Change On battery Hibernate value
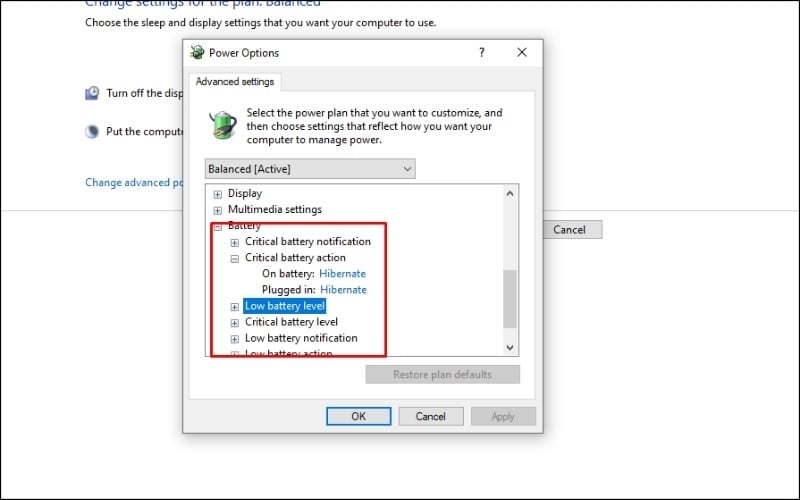Screen dimensions: 800x500 [342, 273]
